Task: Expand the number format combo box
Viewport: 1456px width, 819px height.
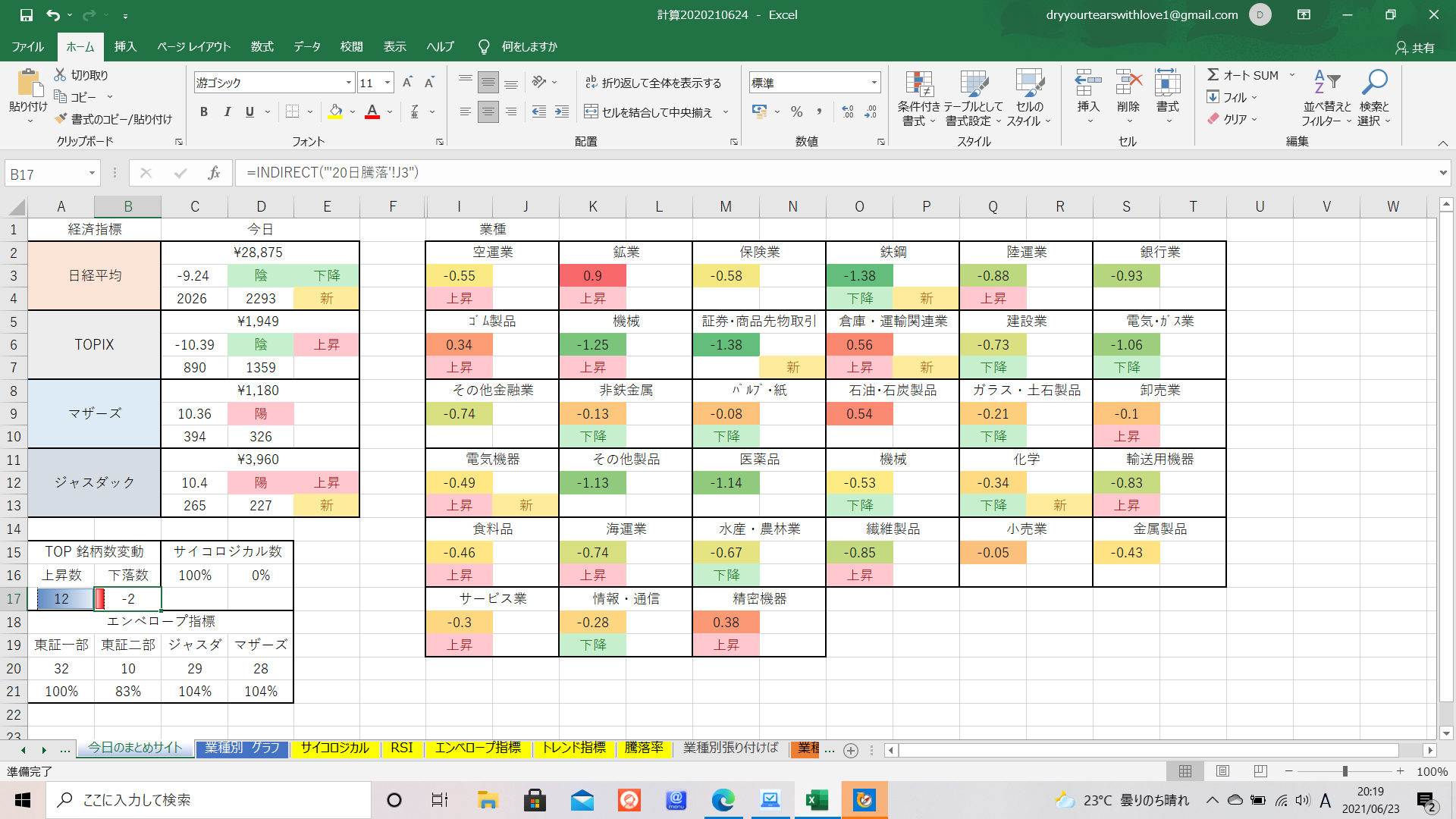Action: [874, 83]
